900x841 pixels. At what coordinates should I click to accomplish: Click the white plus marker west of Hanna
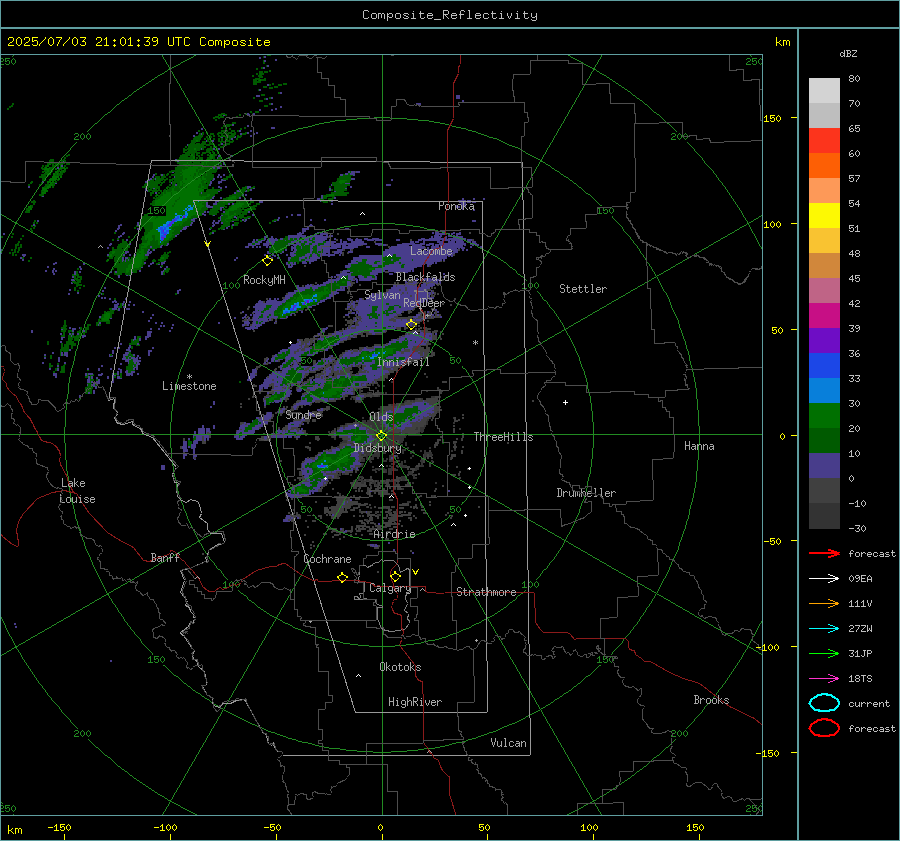[x=565, y=402]
